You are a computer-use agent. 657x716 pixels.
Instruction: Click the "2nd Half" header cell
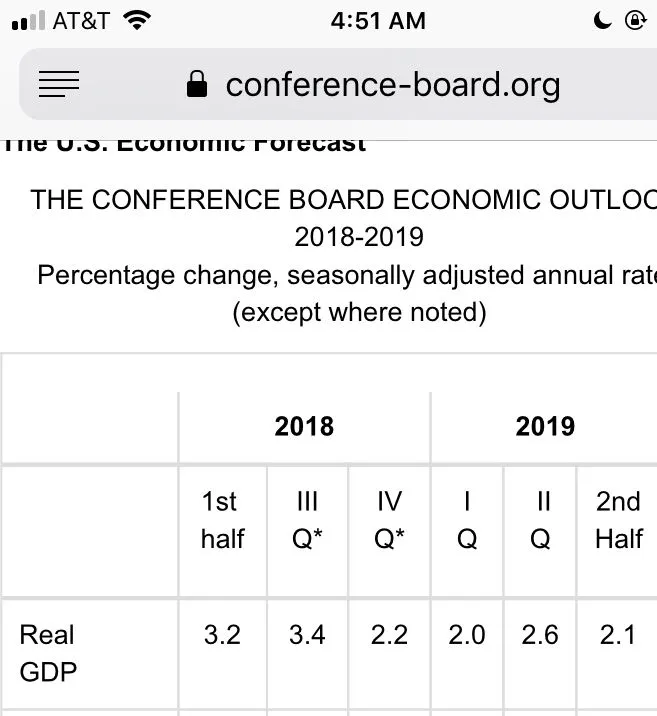pos(618,520)
